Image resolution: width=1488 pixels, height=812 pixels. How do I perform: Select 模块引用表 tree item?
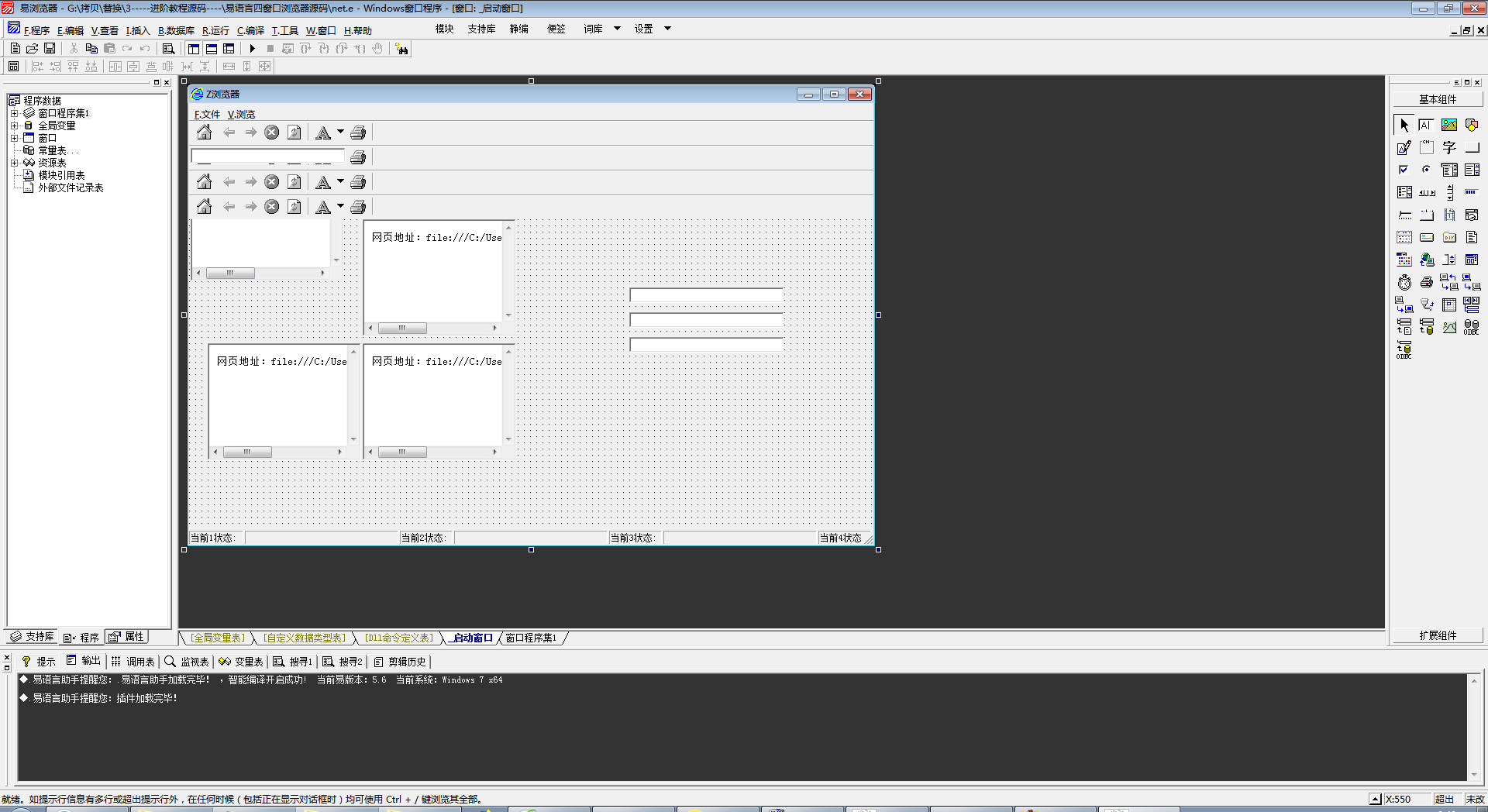(61, 175)
